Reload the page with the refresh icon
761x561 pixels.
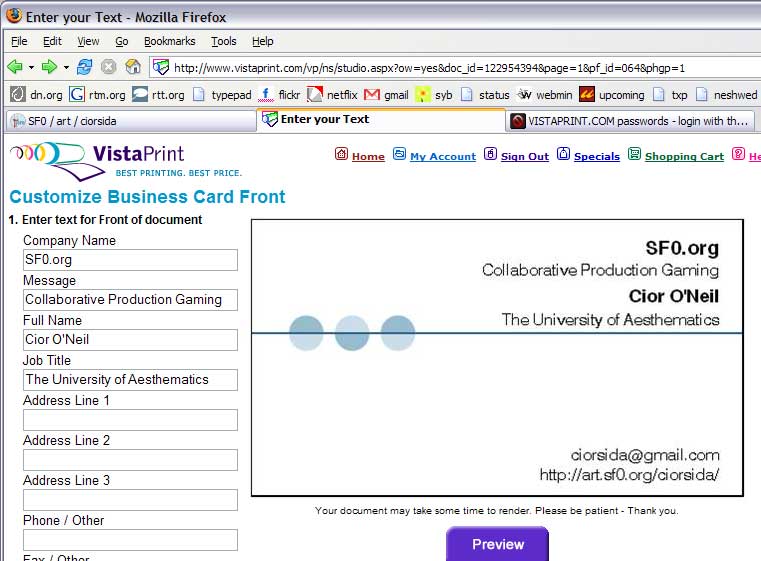85,67
